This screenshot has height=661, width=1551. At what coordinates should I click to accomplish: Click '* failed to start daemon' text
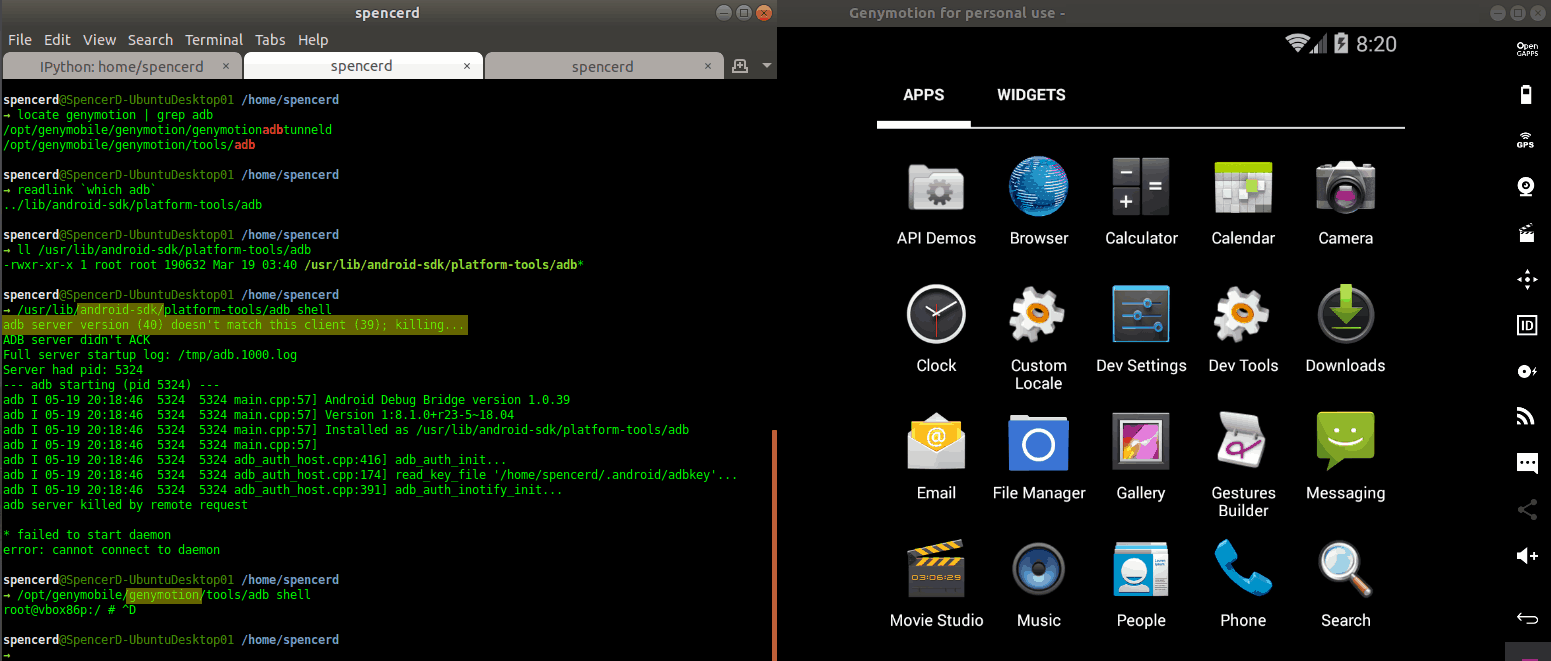click(x=87, y=535)
